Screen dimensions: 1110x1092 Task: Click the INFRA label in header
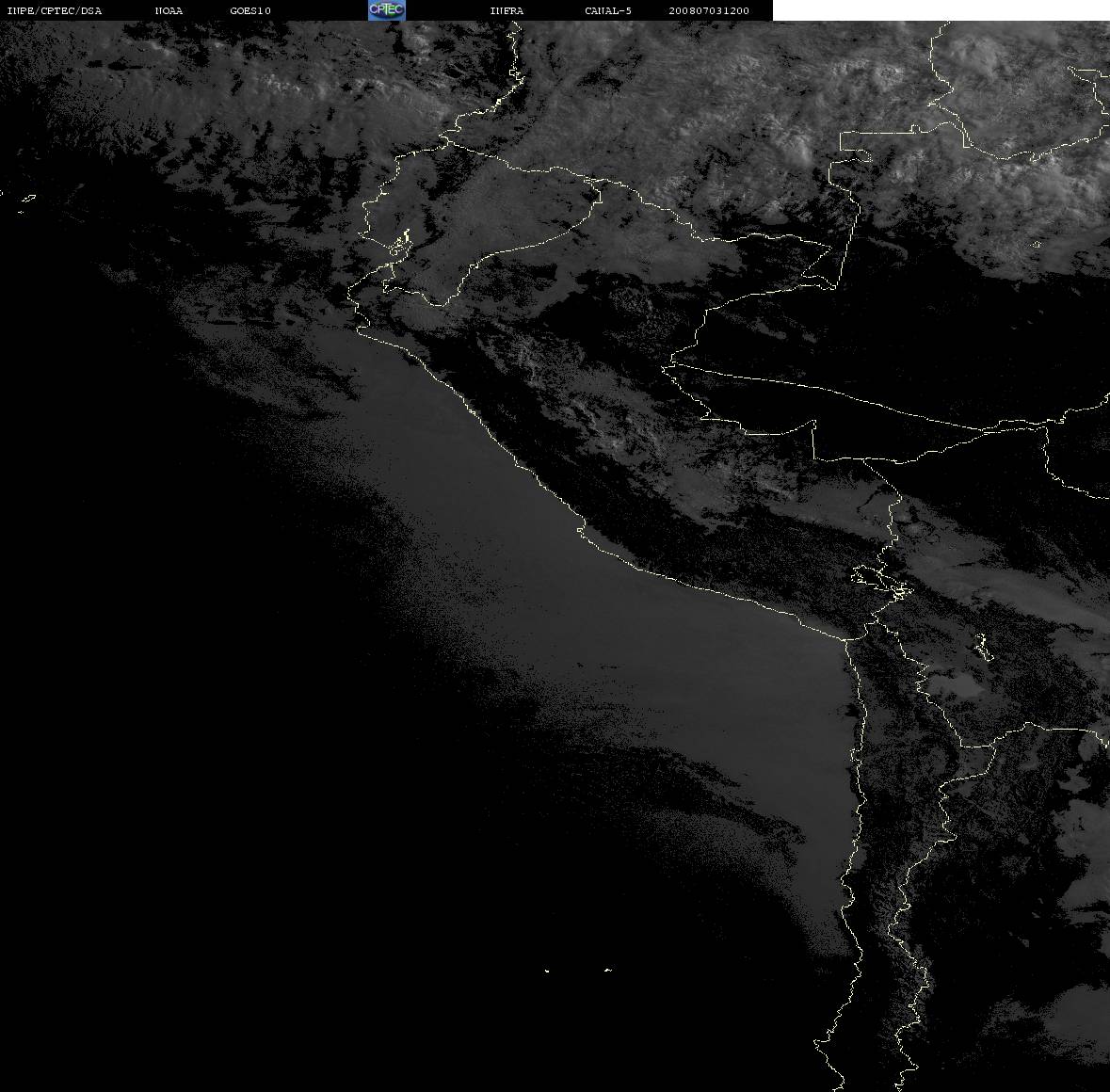tap(507, 10)
